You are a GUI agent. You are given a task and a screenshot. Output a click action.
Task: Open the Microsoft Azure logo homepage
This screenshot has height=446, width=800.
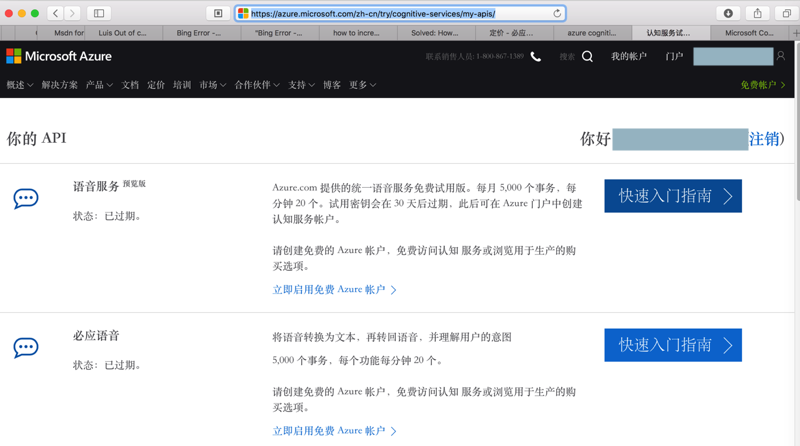click(59, 56)
